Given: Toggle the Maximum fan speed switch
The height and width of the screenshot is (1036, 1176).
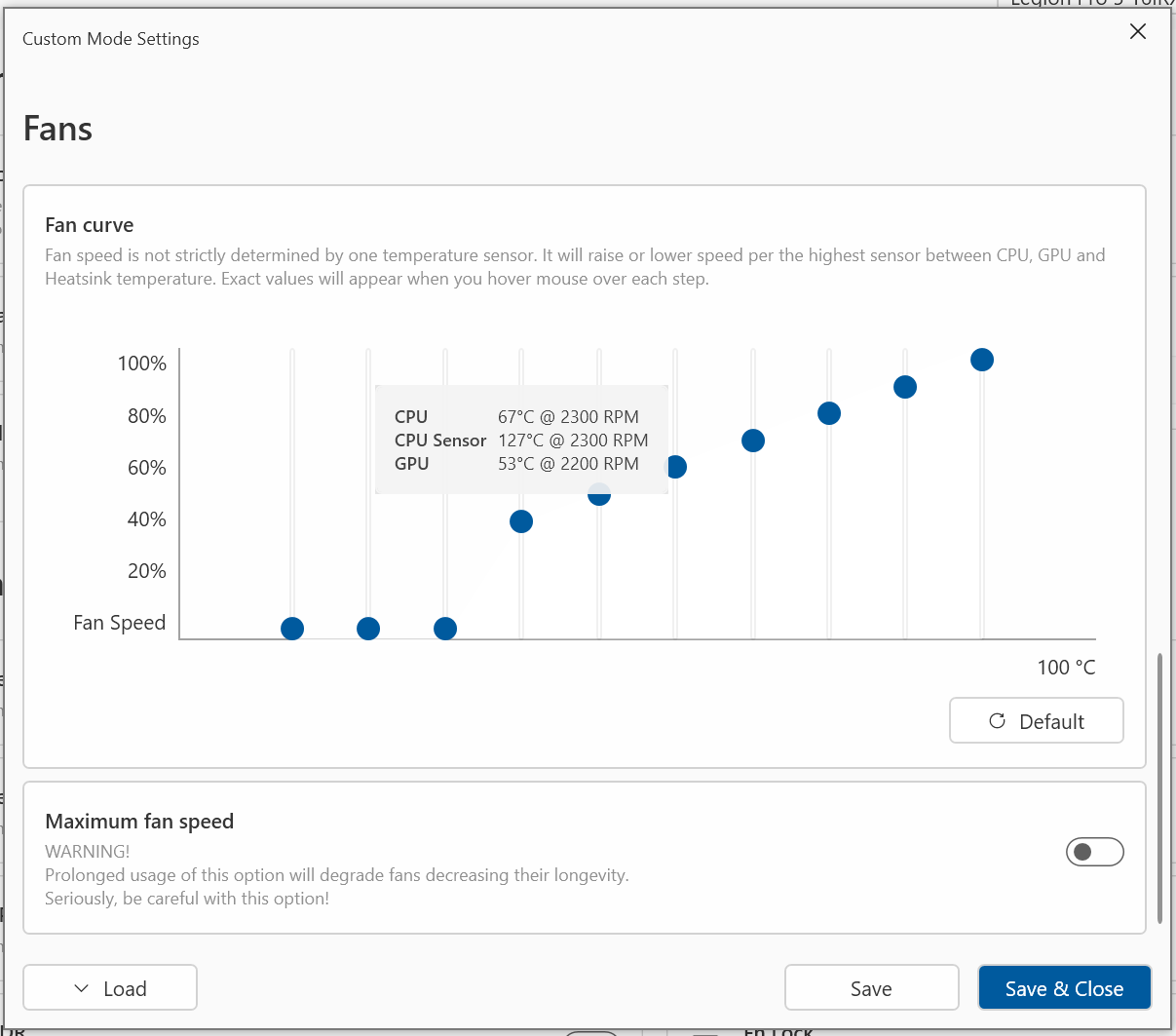Looking at the screenshot, I should [1095, 853].
